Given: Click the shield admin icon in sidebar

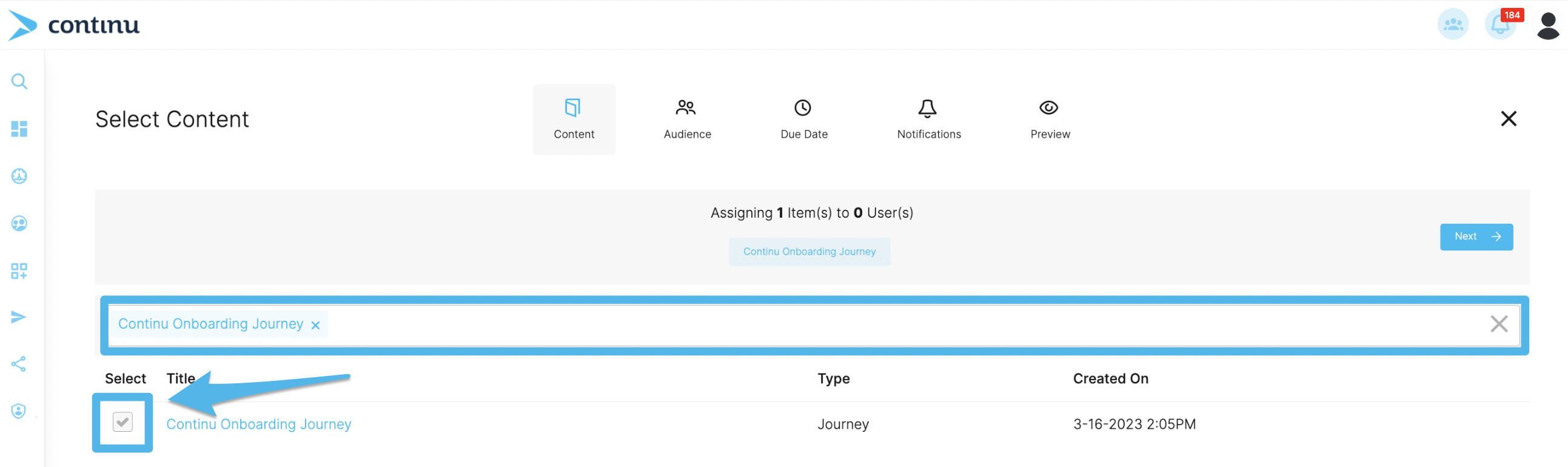Looking at the screenshot, I should coord(19,411).
